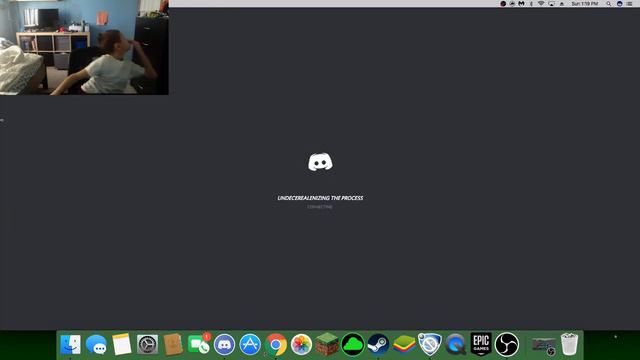Launch Steam from the dock
The width and height of the screenshot is (640, 360).
(378, 344)
